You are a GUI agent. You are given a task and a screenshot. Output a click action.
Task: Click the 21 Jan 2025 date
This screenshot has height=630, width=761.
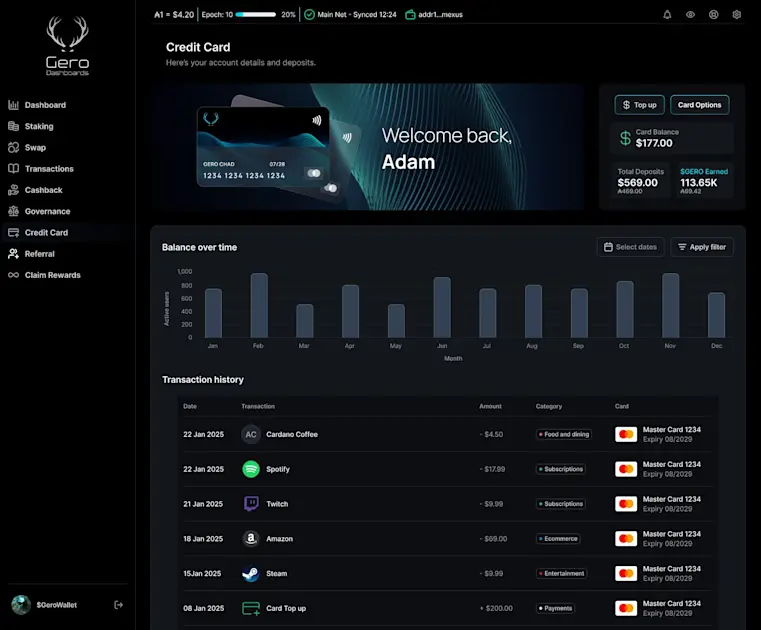point(203,504)
